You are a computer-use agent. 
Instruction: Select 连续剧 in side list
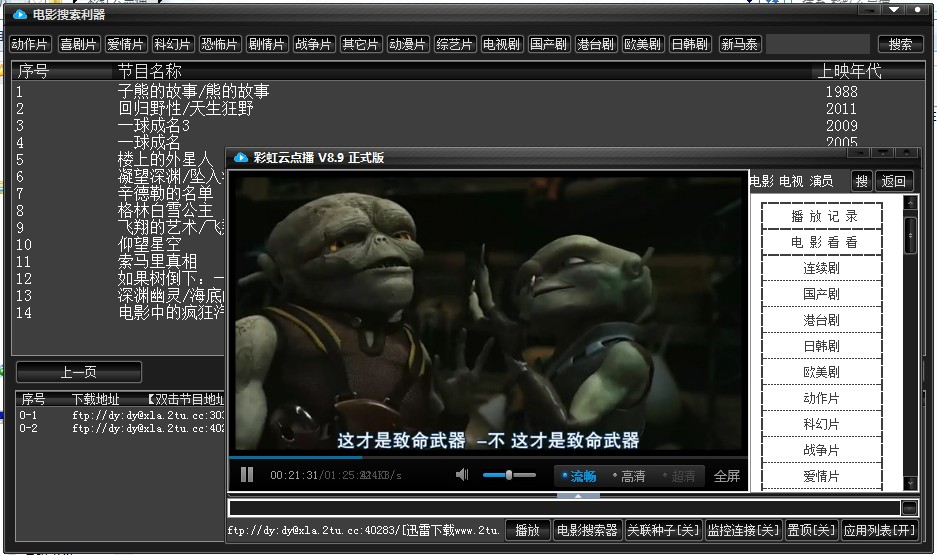pos(822,268)
